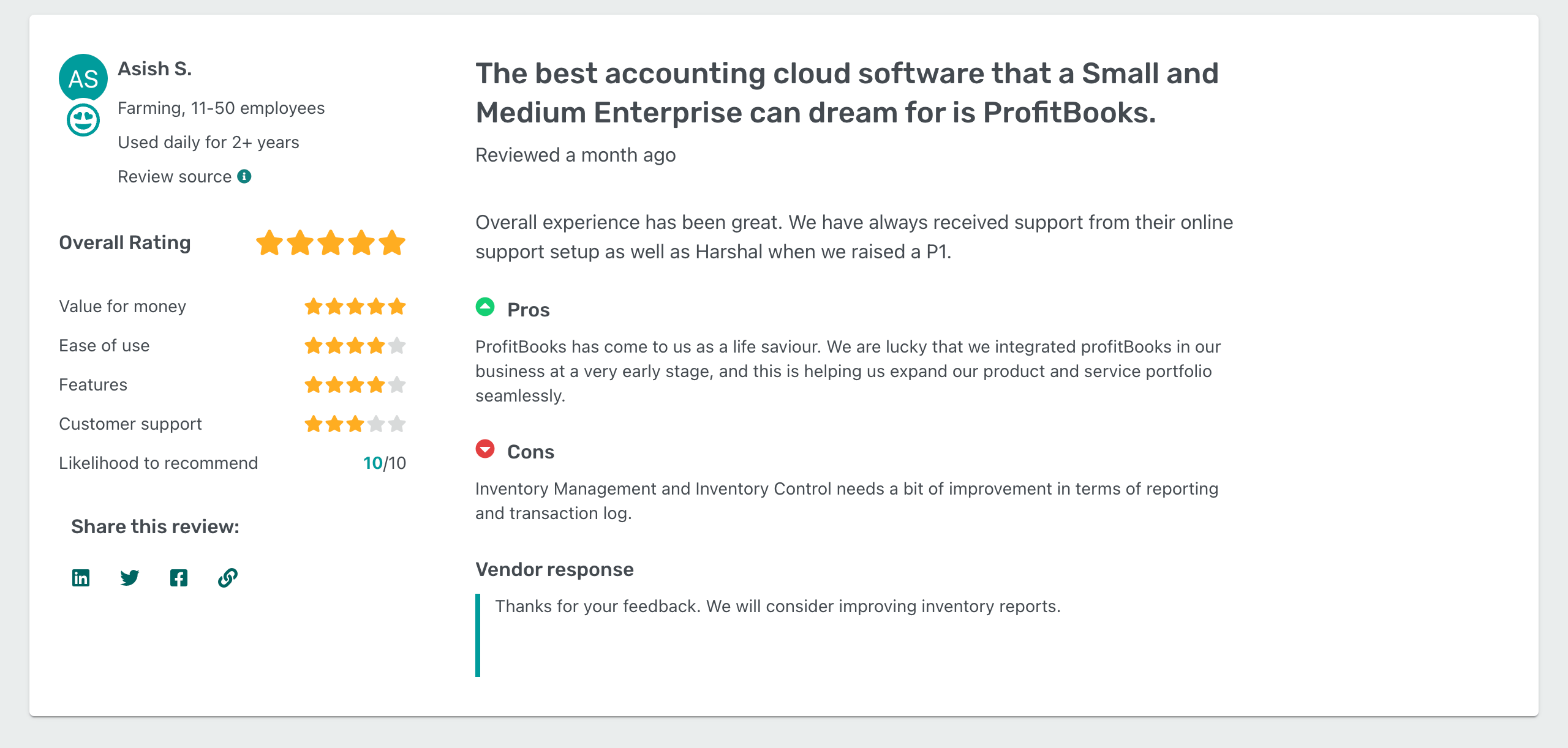
Task: Click the smiley face badge below the avatar
Action: [83, 120]
